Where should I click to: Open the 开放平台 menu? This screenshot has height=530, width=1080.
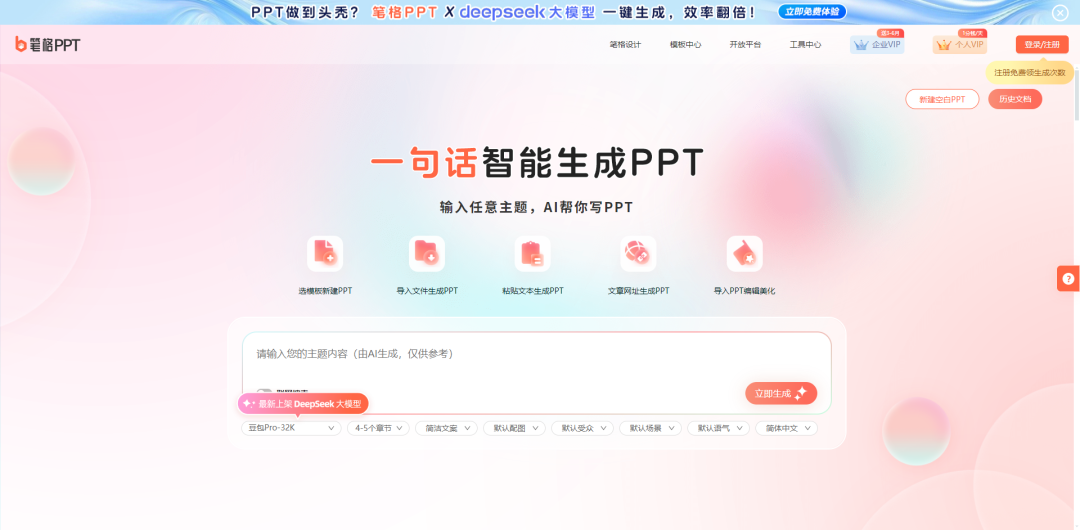pyautogui.click(x=745, y=45)
